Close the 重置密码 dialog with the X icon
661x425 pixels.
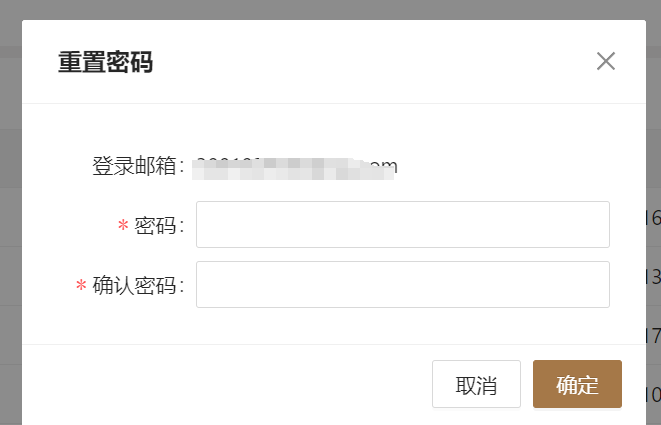[x=606, y=61]
